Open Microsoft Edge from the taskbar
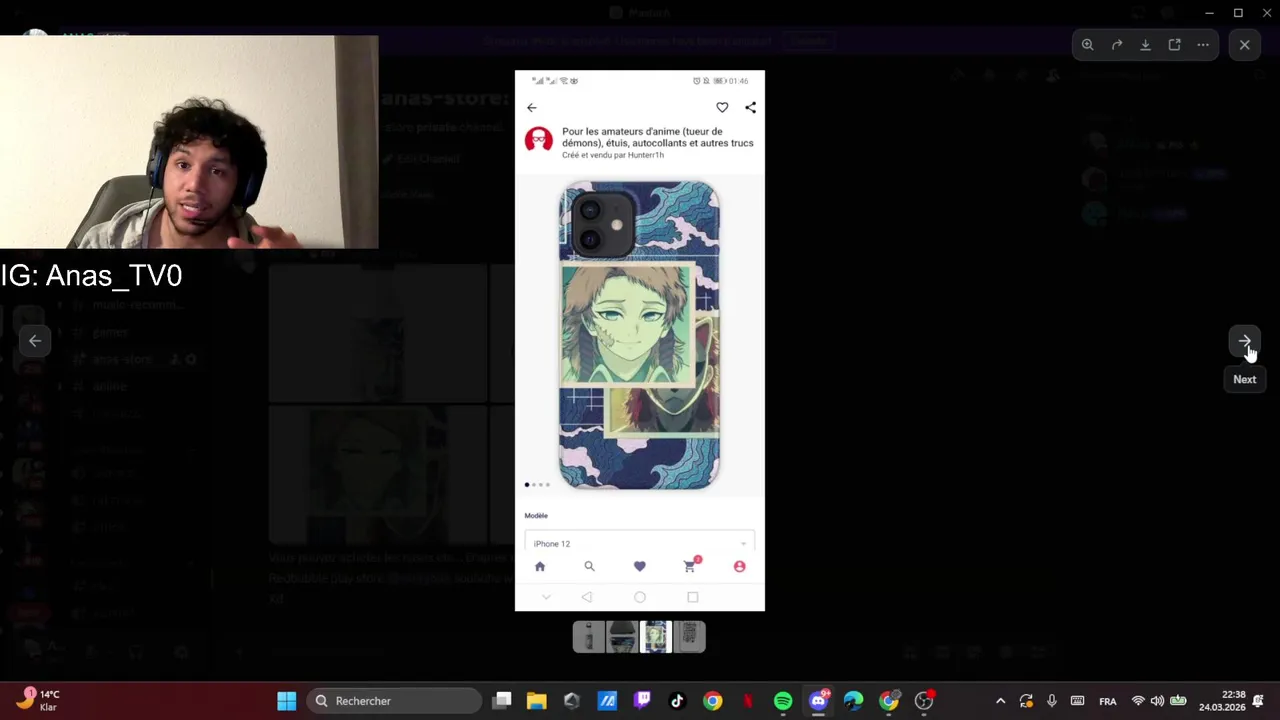This screenshot has height=720, width=1280. tap(853, 701)
